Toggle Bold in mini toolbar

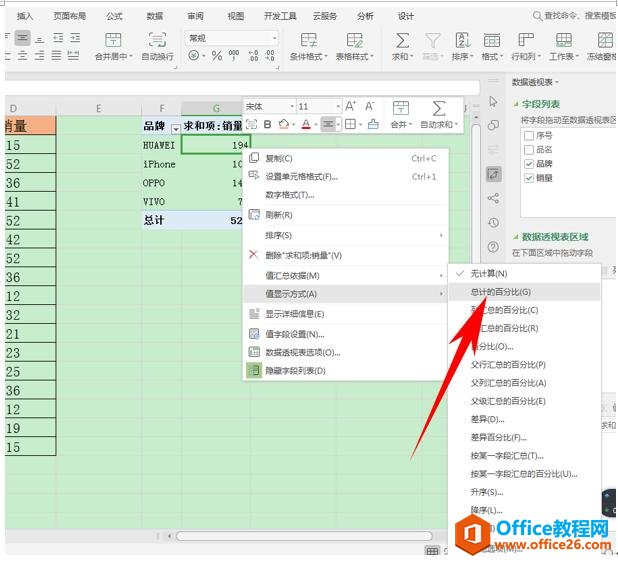pyautogui.click(x=267, y=125)
